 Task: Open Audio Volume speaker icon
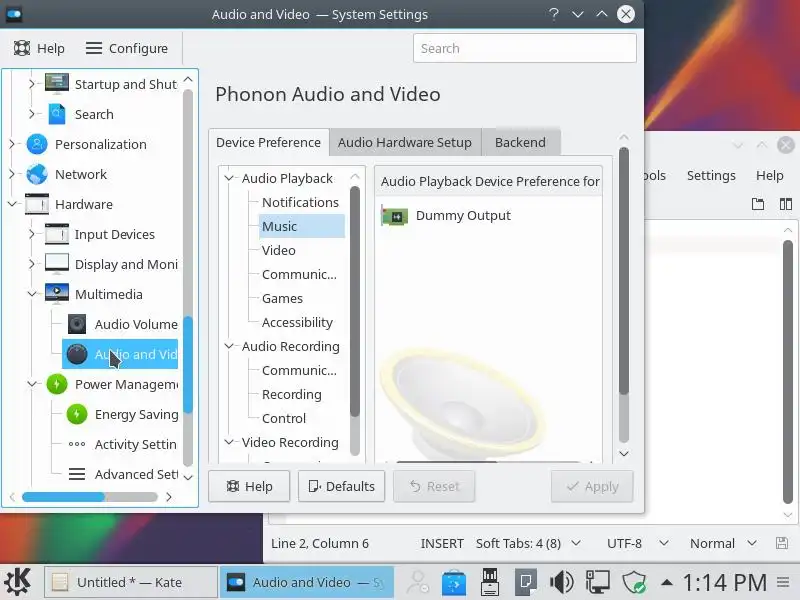tap(77, 324)
